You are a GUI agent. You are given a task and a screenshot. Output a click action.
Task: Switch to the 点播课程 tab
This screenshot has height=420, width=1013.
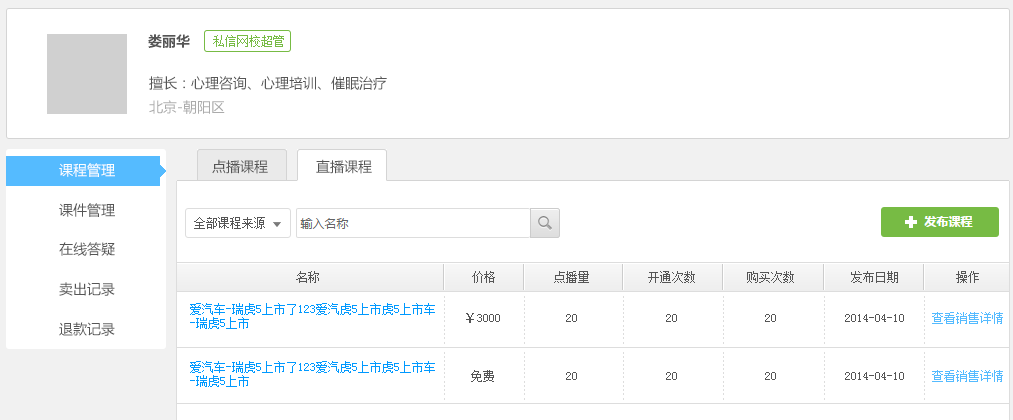240,167
